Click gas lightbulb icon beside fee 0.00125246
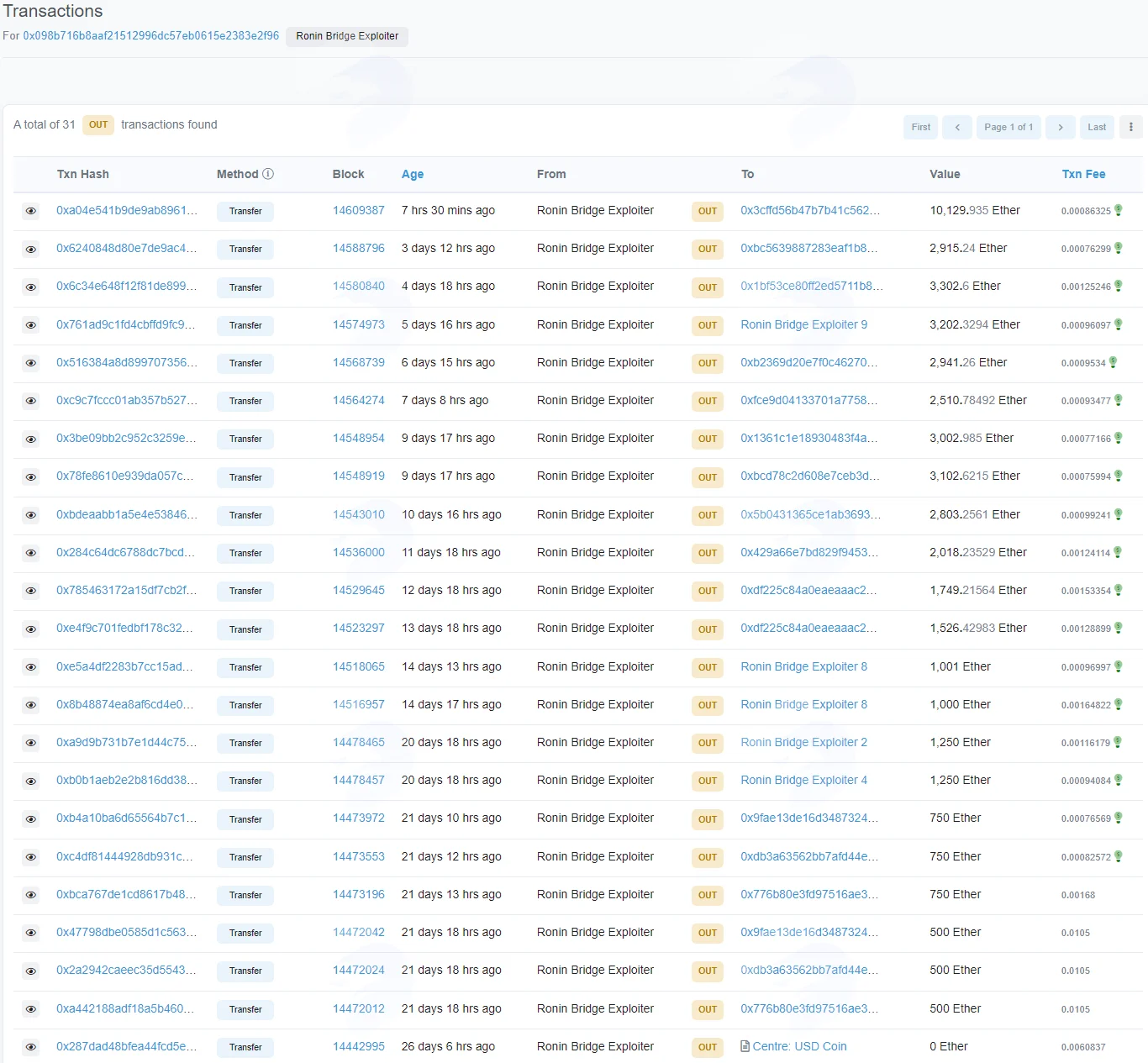The width and height of the screenshot is (1148, 1063). tap(1119, 287)
